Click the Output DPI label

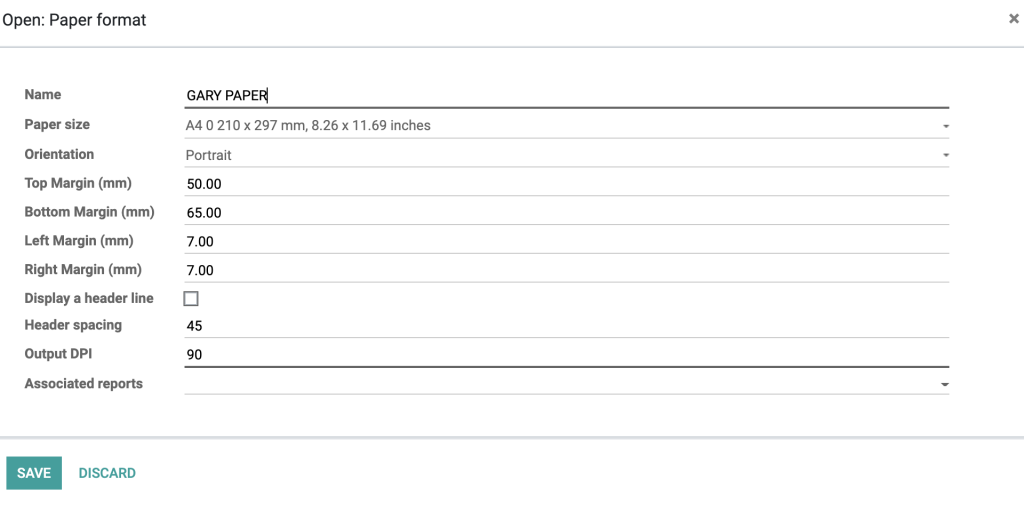click(54, 353)
